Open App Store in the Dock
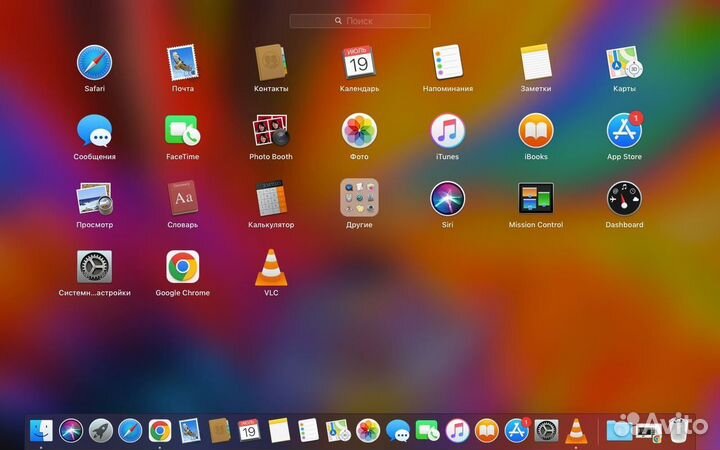This screenshot has height=450, width=720. [517, 431]
